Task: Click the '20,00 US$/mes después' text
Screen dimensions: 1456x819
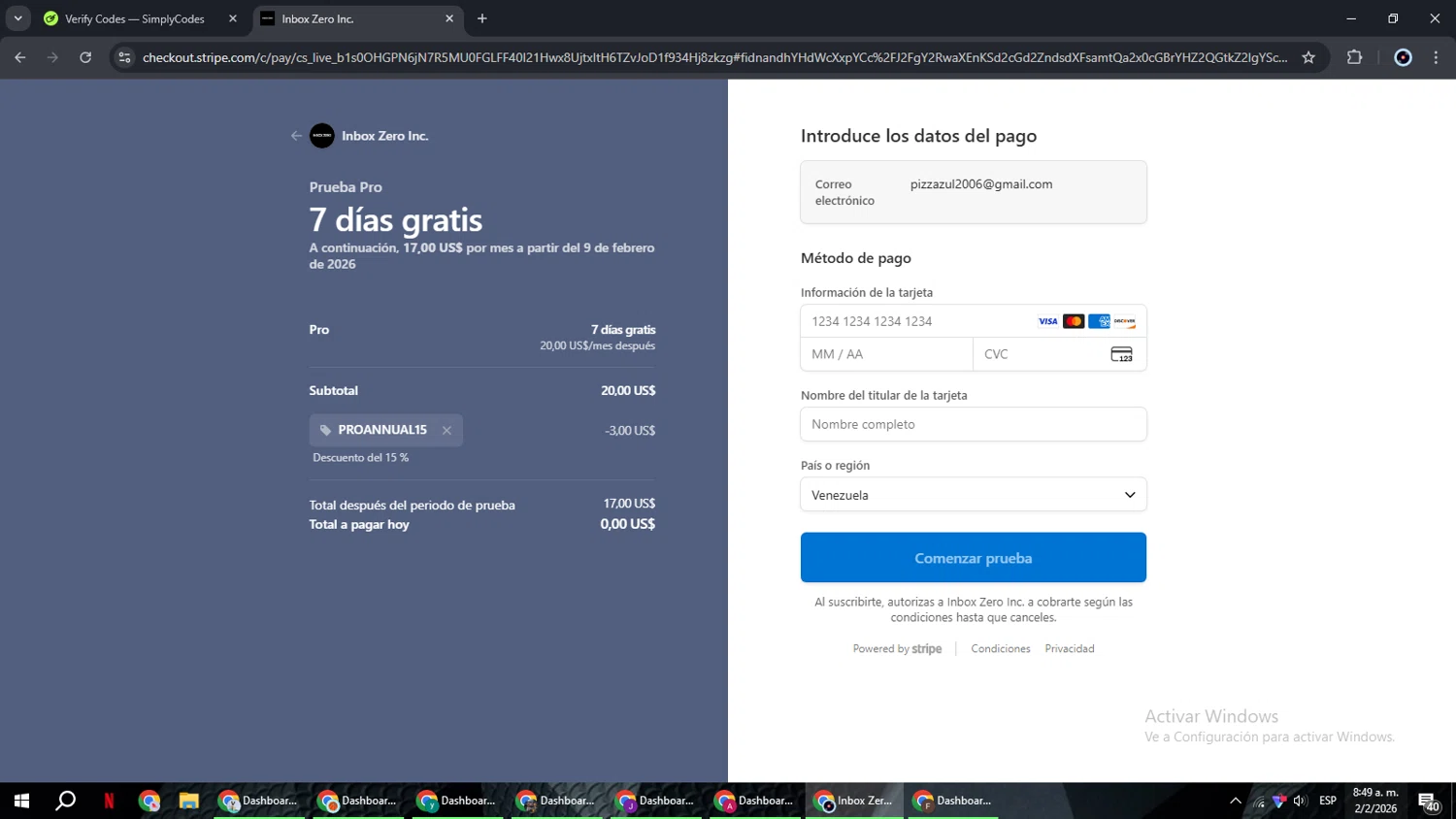Action: [x=598, y=346]
